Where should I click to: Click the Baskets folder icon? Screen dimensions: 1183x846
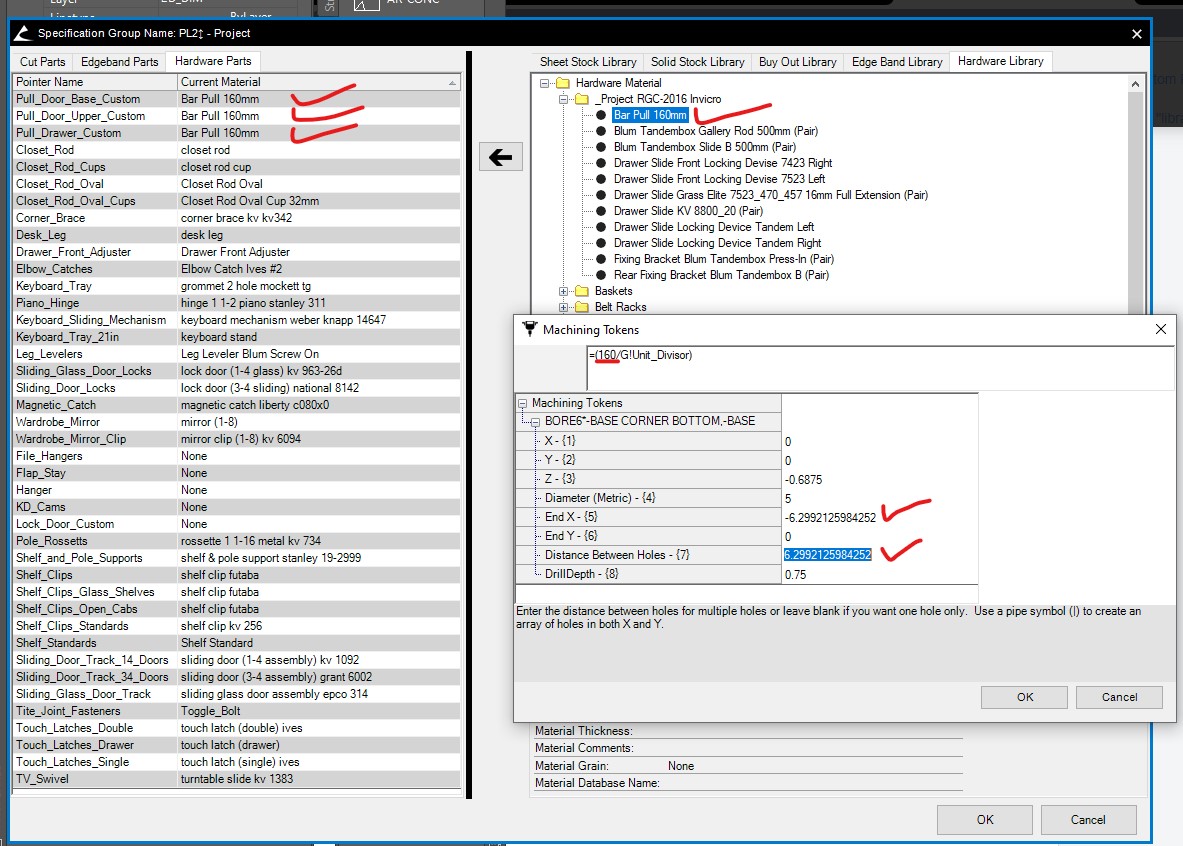pos(582,291)
